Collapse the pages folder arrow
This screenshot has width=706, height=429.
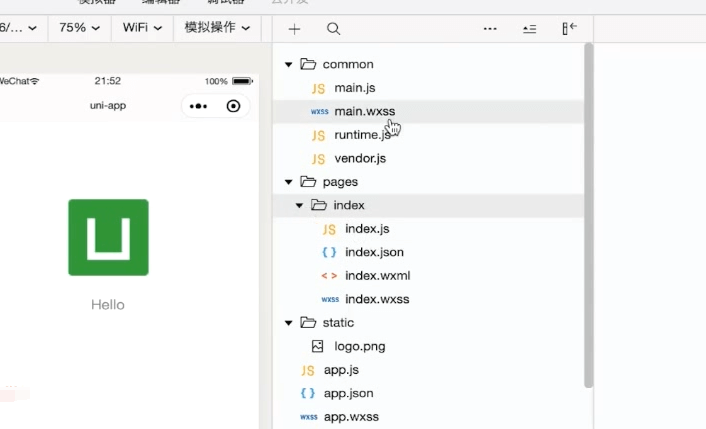pyautogui.click(x=289, y=182)
